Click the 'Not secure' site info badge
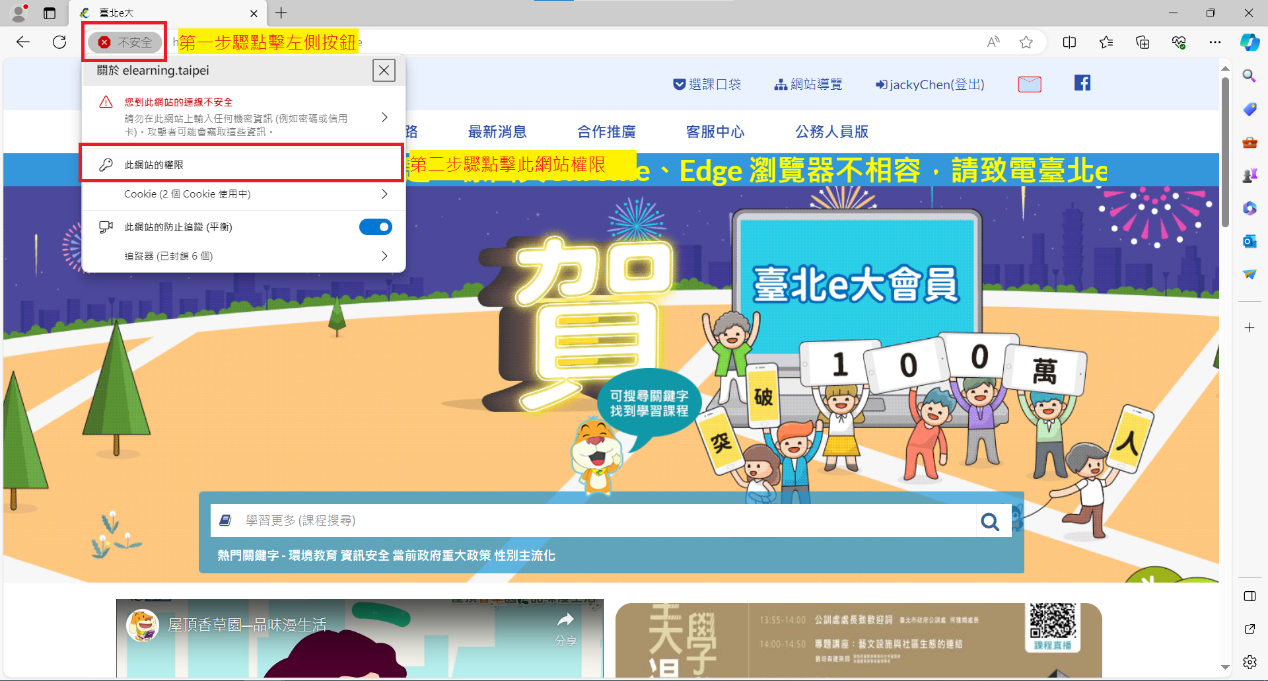 click(x=125, y=42)
